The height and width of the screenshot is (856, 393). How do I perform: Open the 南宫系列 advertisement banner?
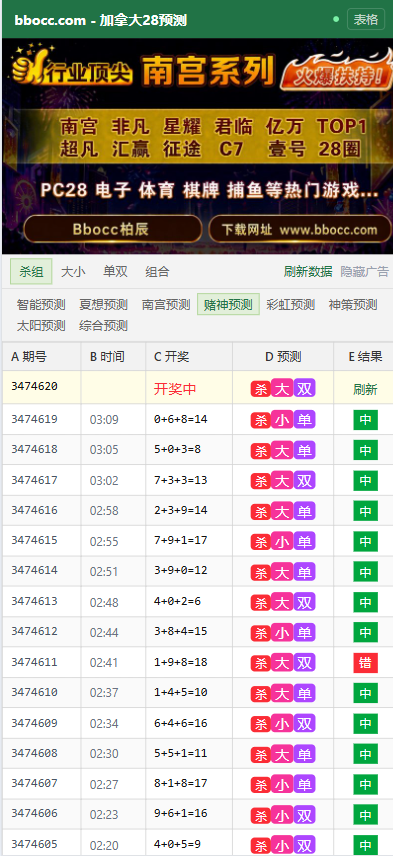click(x=198, y=146)
